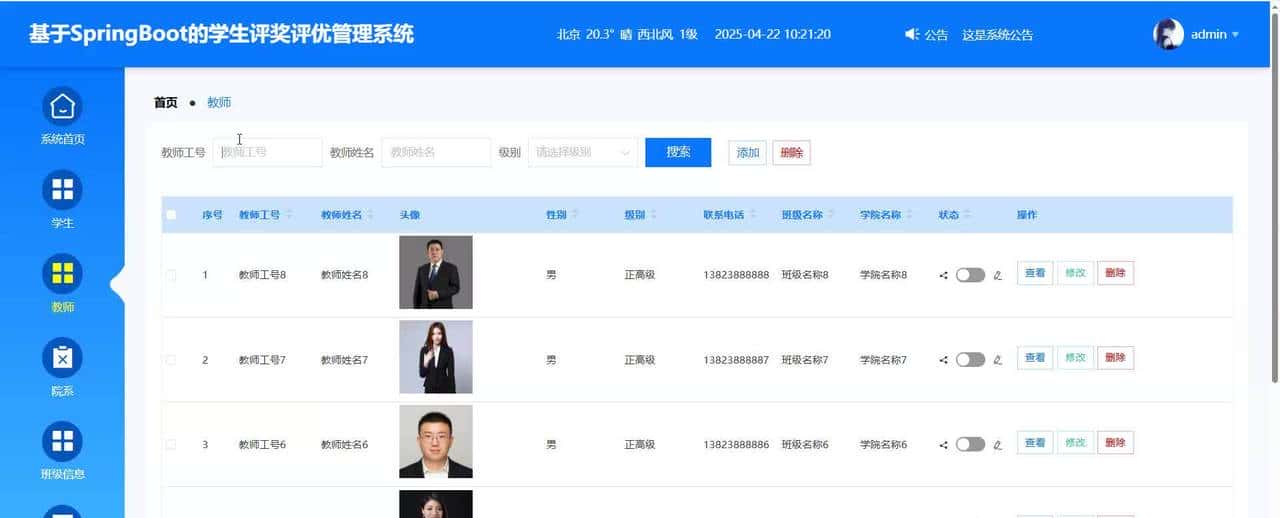Check the row 3 checkbox
Screen dimensions: 1280x518
click(x=171, y=444)
